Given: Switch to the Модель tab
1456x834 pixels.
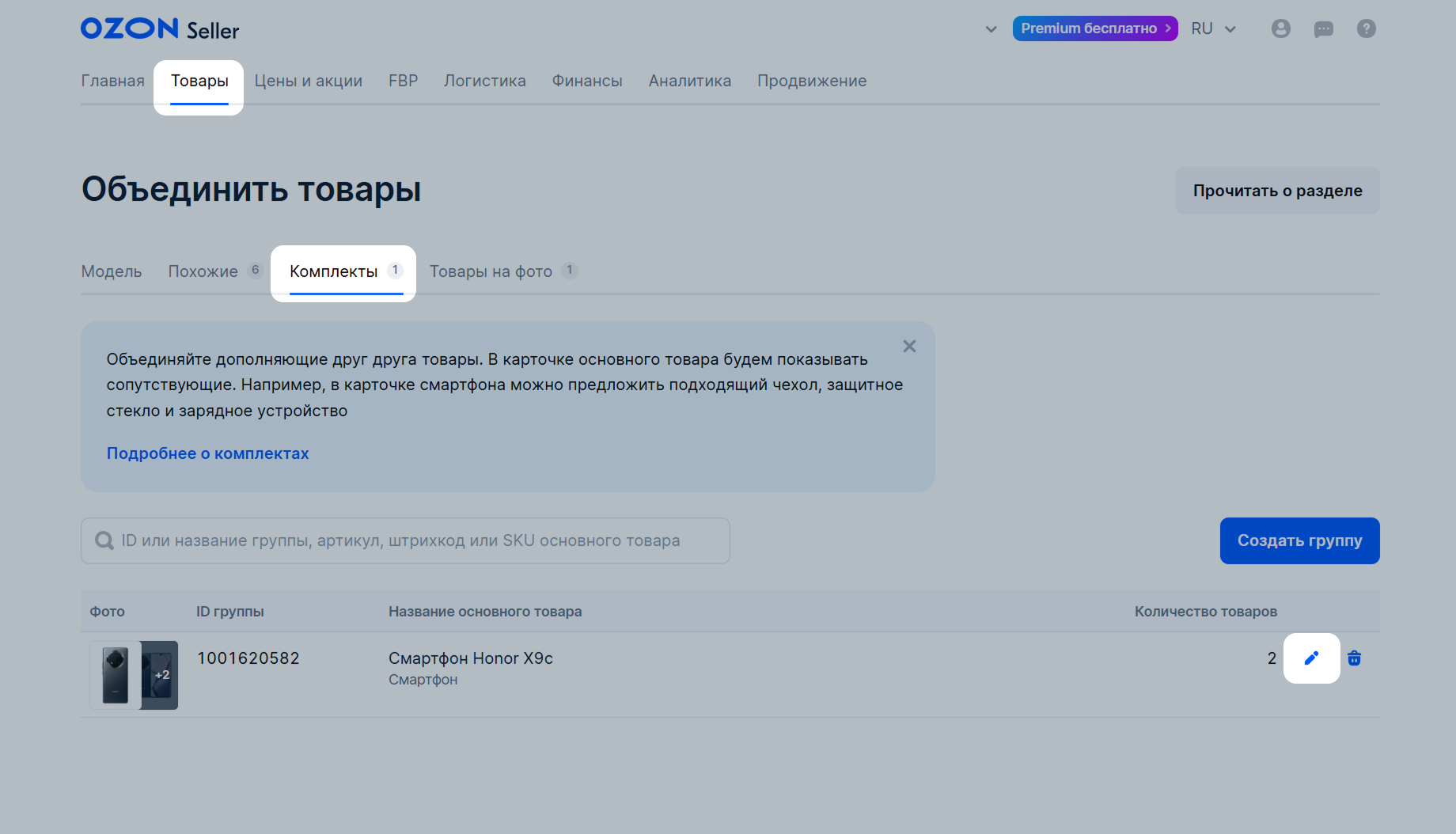Looking at the screenshot, I should (x=112, y=271).
